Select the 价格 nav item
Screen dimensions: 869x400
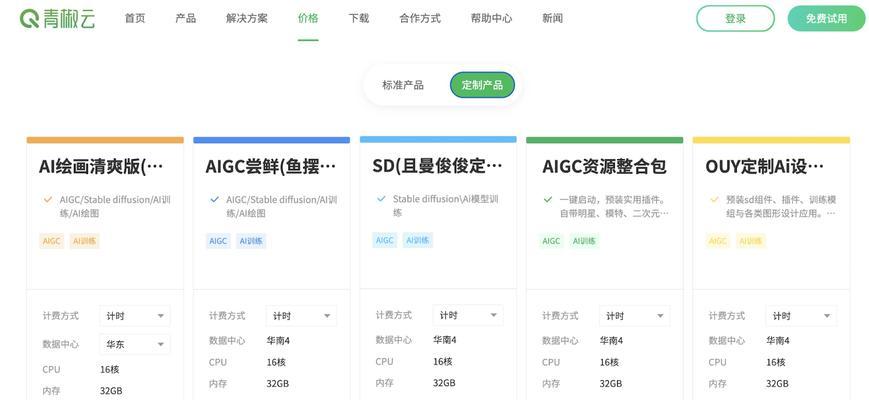[308, 18]
